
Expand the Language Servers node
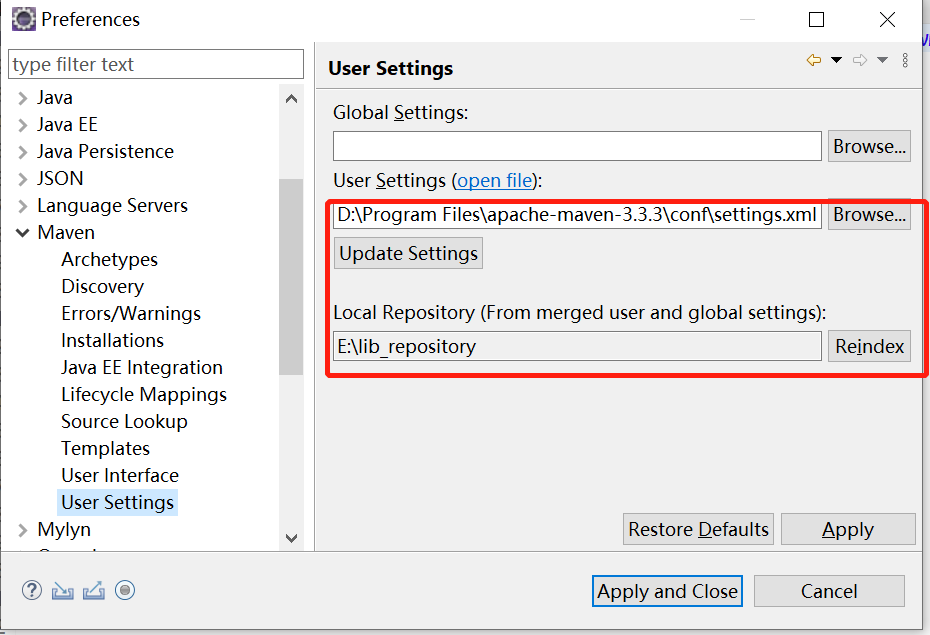(22, 206)
